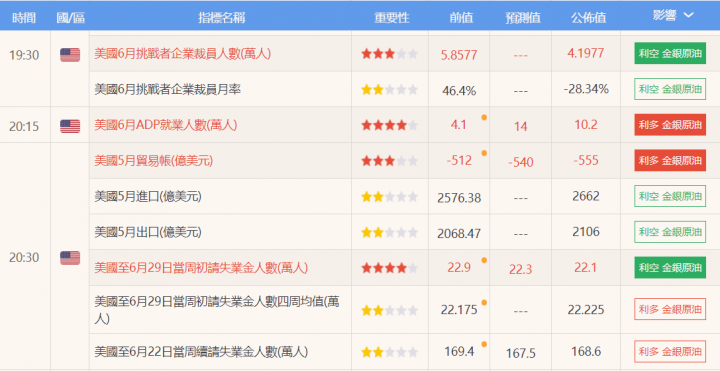Screen dimensions: 720x371
Task: Click the orange dot beside 169.4
Action: coord(484,344)
